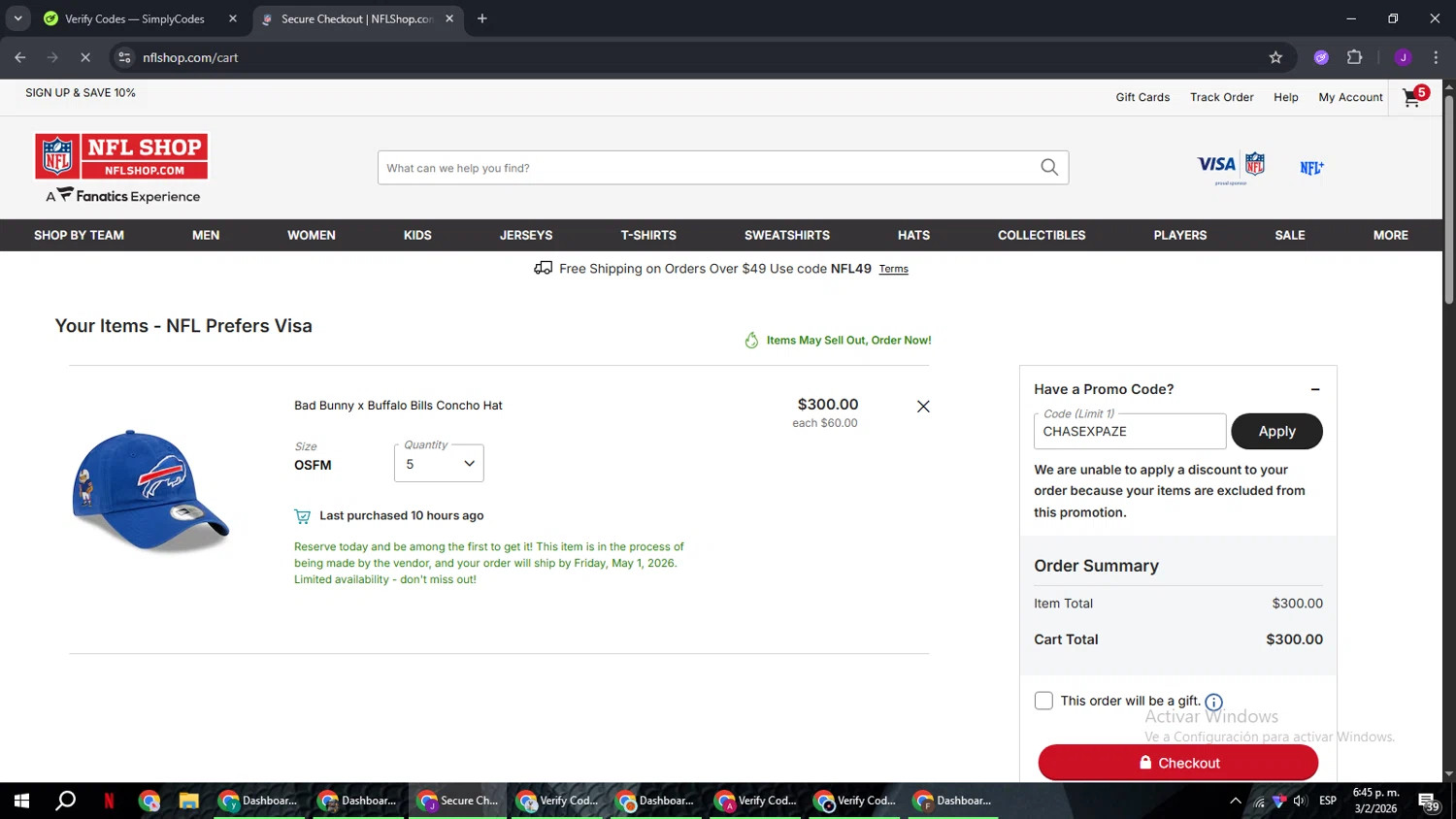This screenshot has width=1456, height=819.
Task: Open the NFL+ logo link
Action: pos(1311,168)
